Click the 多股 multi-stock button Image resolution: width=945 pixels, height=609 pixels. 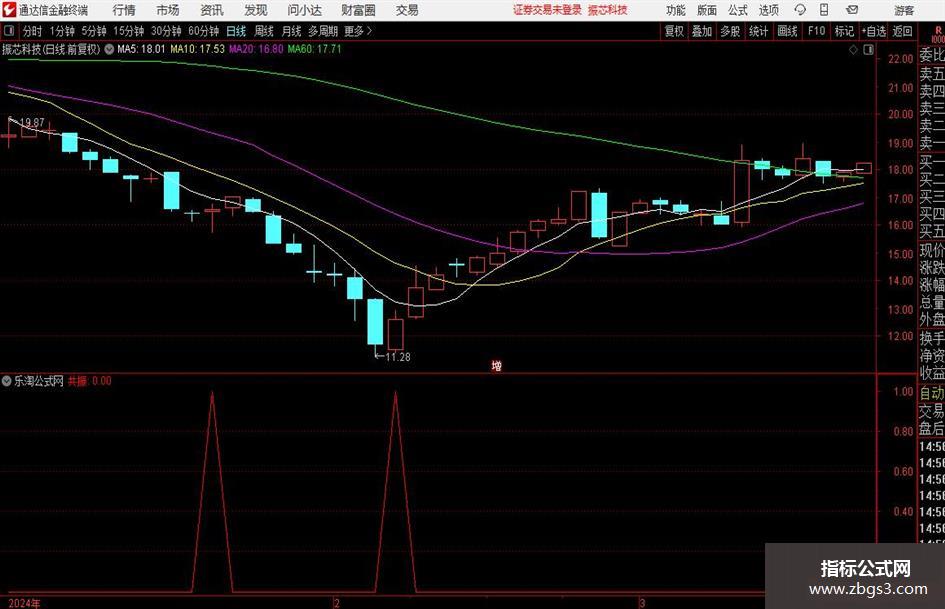(730, 31)
